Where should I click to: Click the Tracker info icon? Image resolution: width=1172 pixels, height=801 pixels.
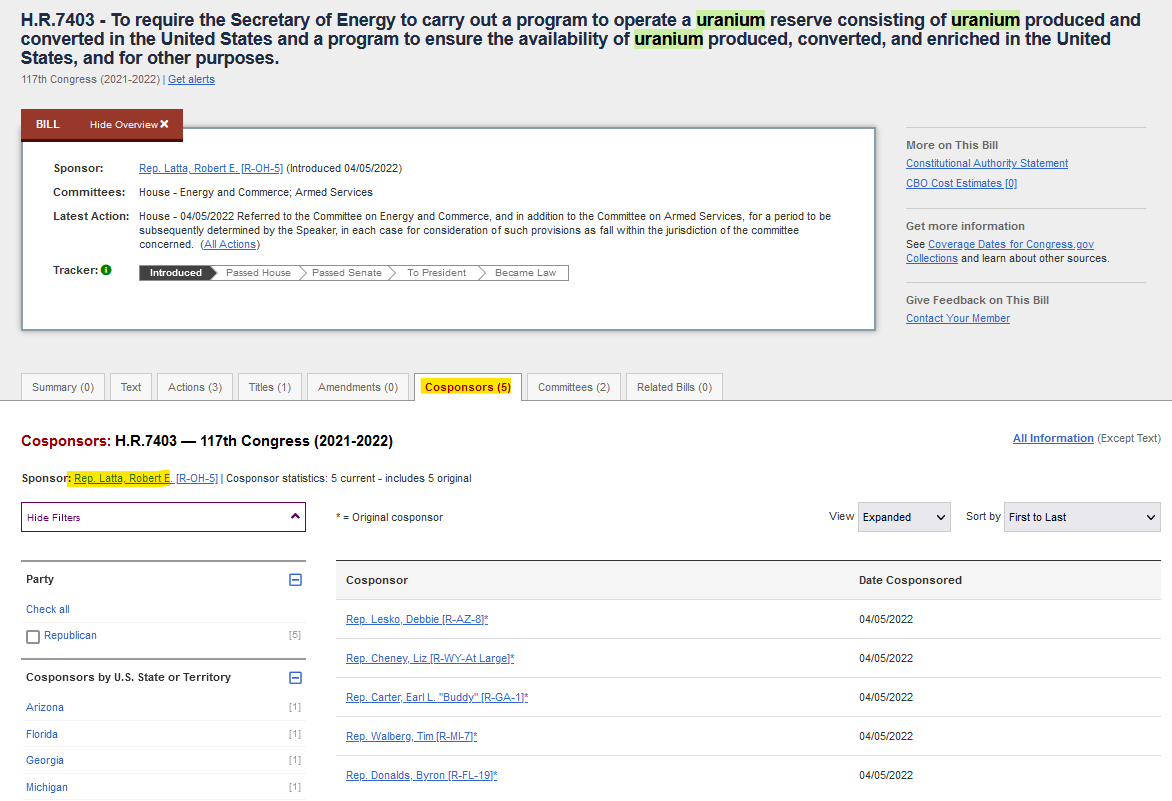pos(106,270)
